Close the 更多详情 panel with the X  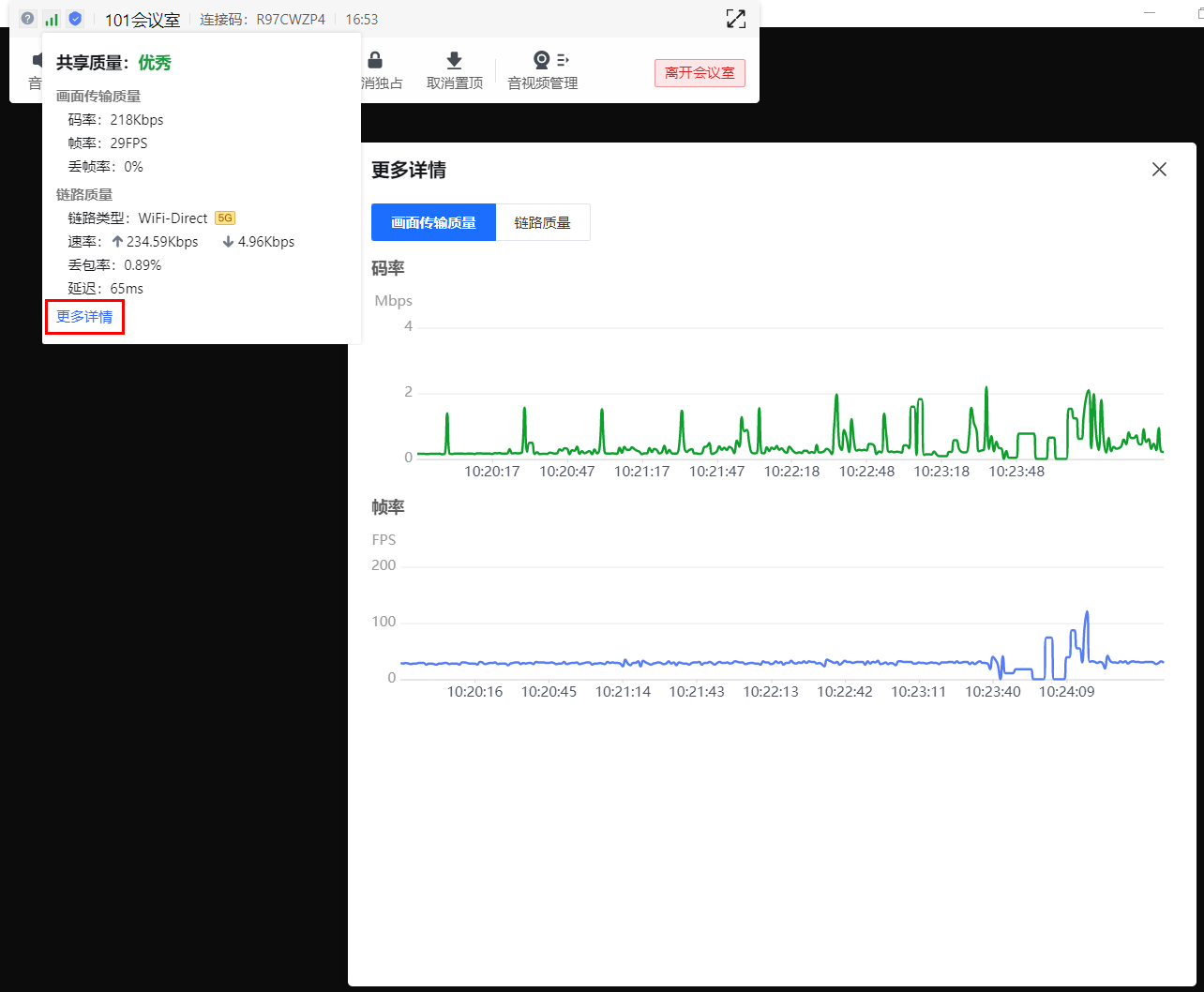point(1159,170)
